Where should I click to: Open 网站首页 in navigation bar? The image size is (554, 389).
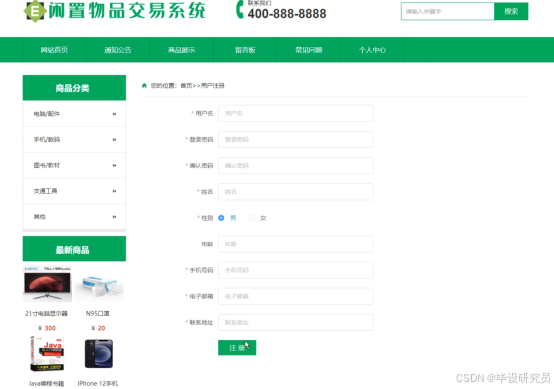coord(54,50)
